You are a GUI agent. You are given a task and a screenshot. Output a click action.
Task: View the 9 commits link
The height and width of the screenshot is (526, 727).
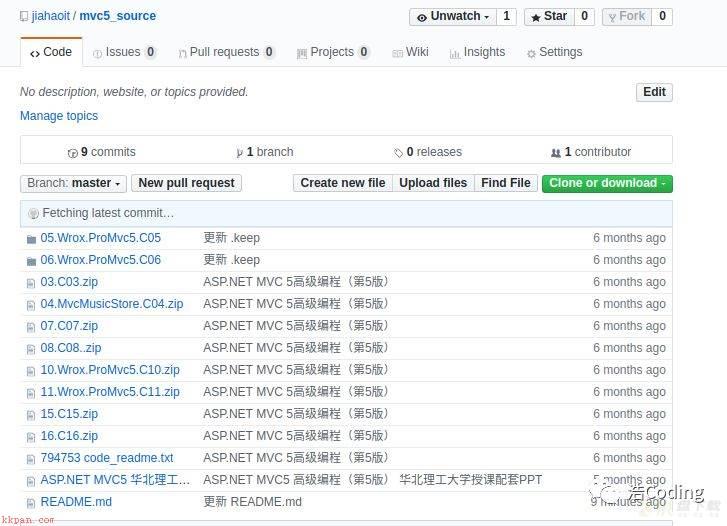click(102, 152)
